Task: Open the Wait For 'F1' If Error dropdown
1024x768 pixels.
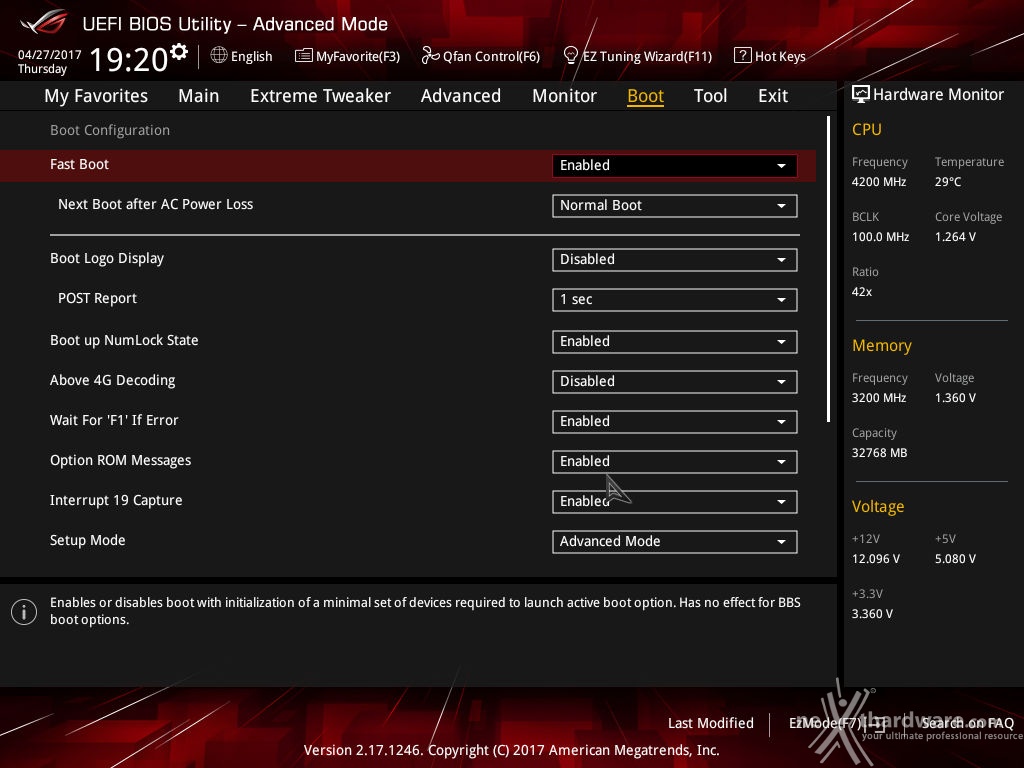Action: tap(675, 422)
